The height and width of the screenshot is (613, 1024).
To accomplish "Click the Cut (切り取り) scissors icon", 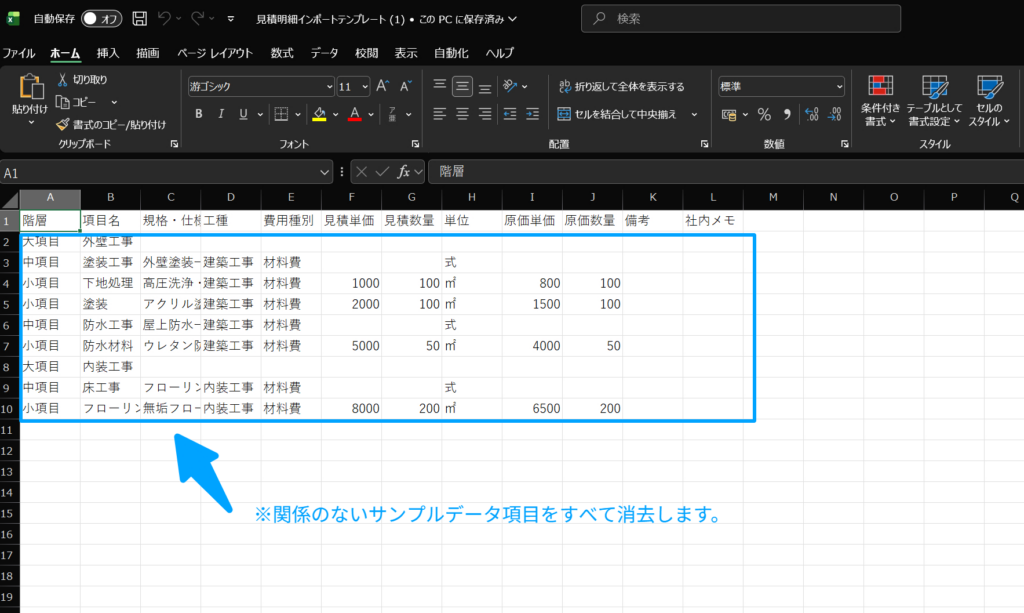I will coord(62,80).
